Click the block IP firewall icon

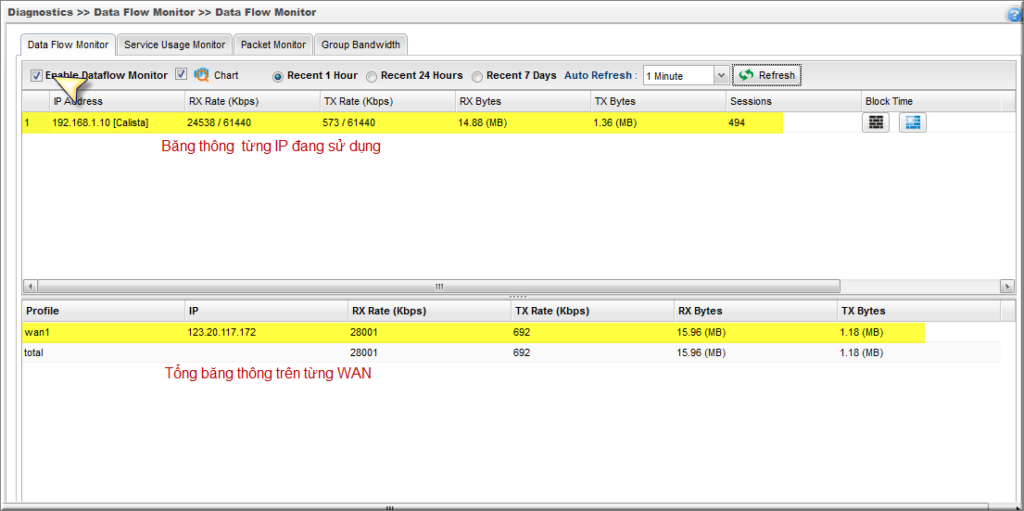pyautogui.click(x=876, y=122)
